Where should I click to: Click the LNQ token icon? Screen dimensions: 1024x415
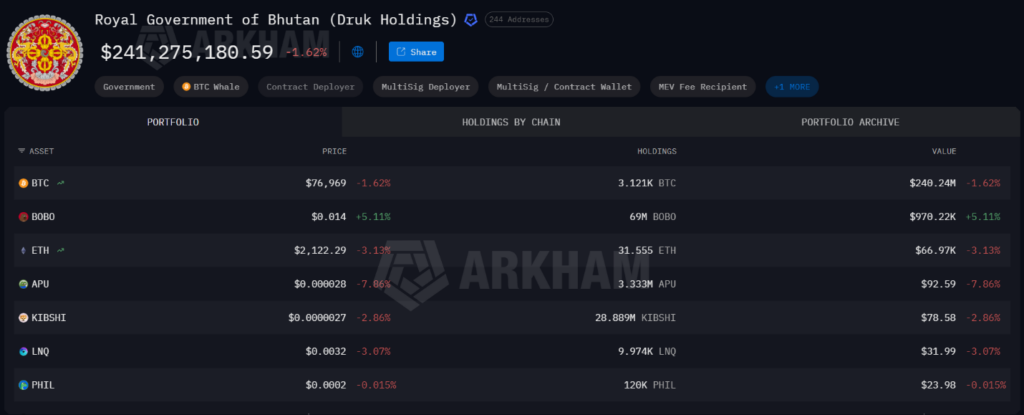click(24, 352)
